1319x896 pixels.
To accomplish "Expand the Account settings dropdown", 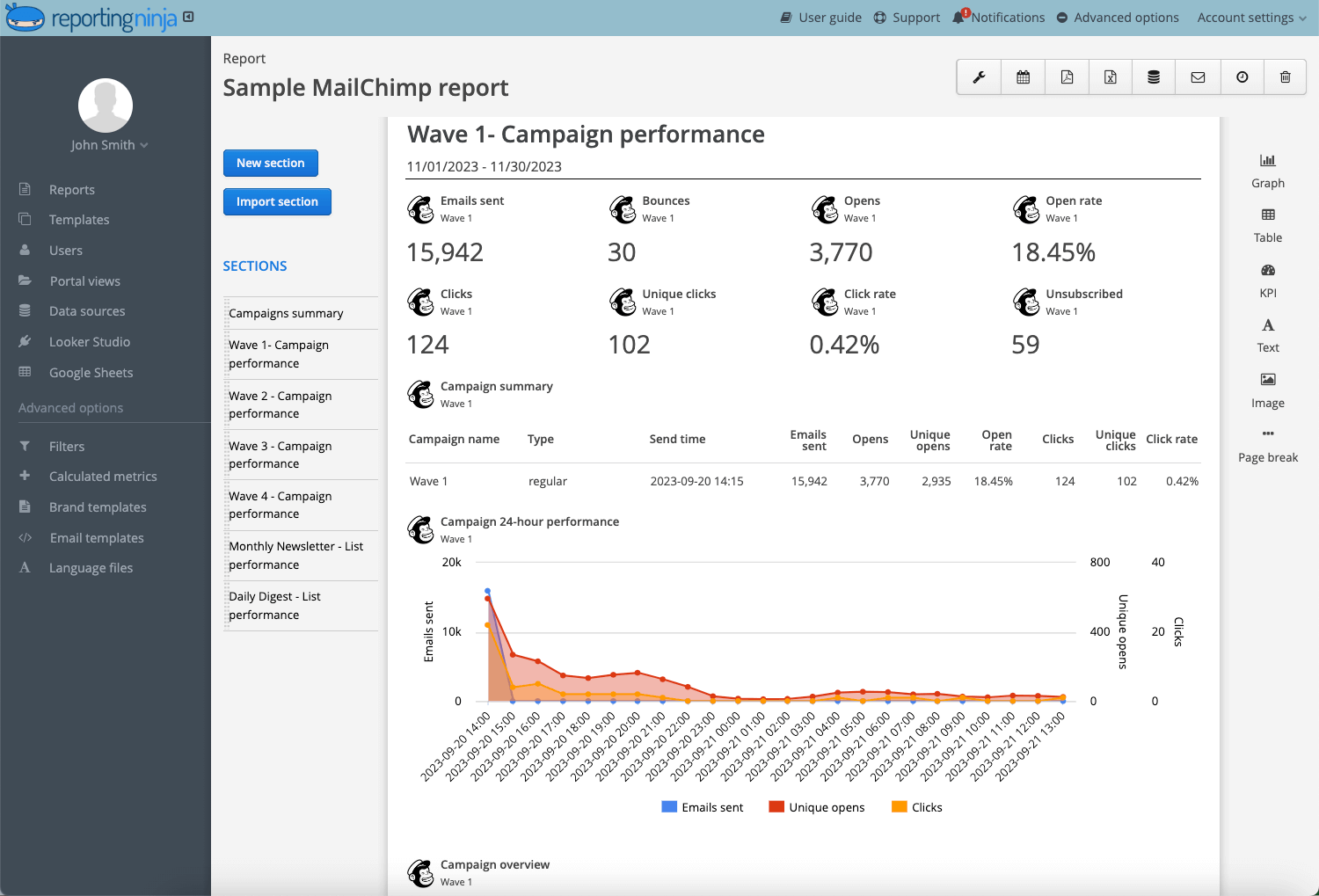I will [x=1252, y=18].
